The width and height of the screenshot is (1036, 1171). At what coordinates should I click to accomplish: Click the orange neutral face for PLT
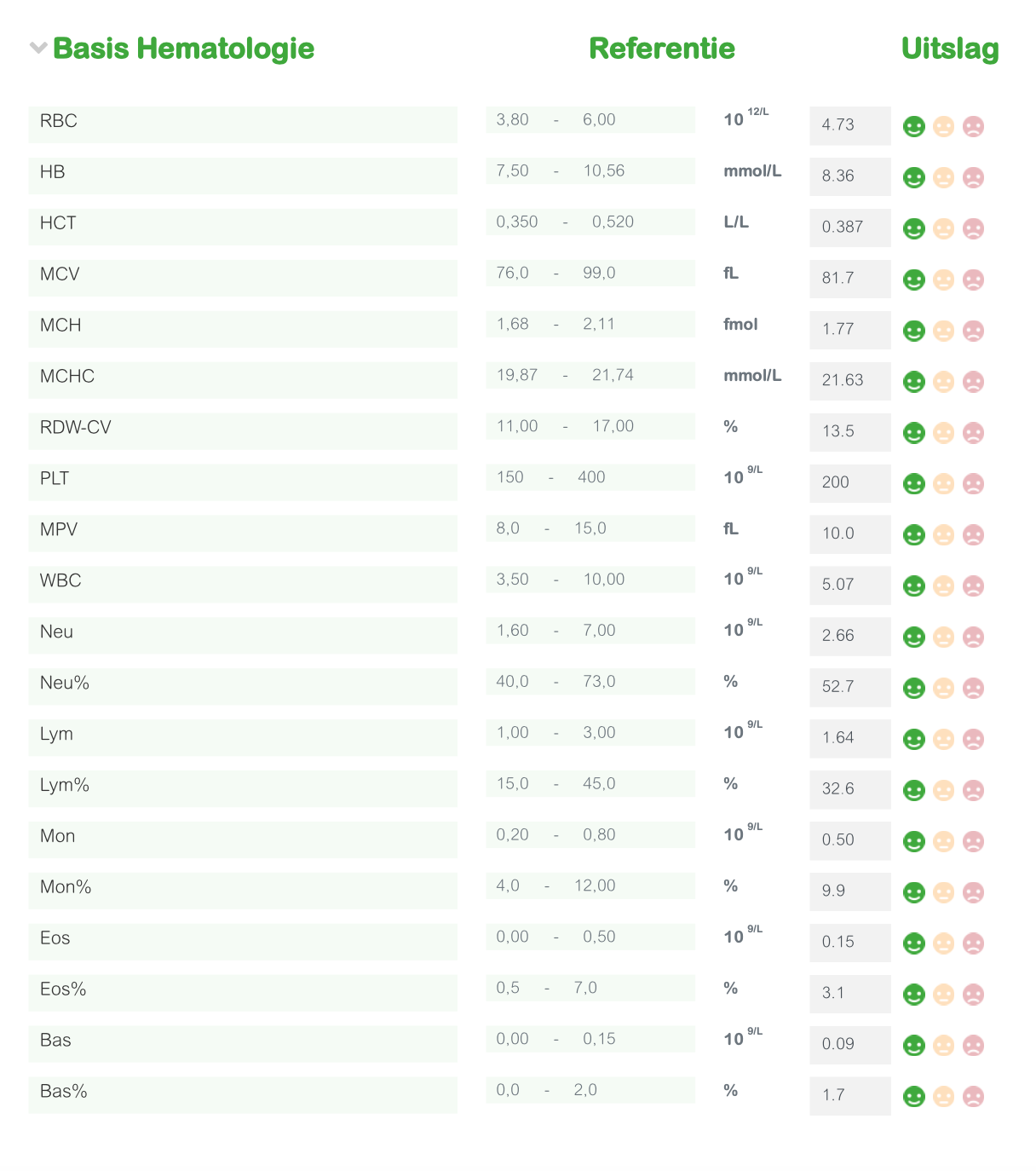tap(943, 484)
